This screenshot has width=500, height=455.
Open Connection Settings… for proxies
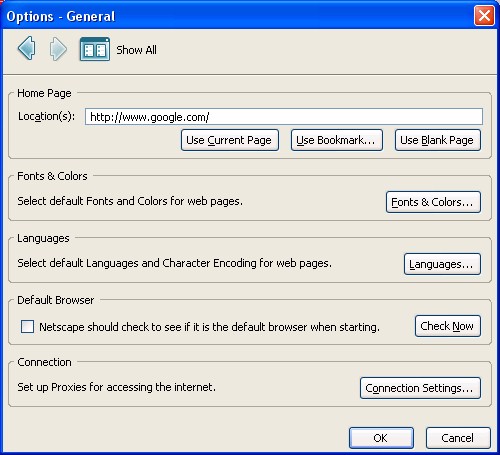[420, 388]
